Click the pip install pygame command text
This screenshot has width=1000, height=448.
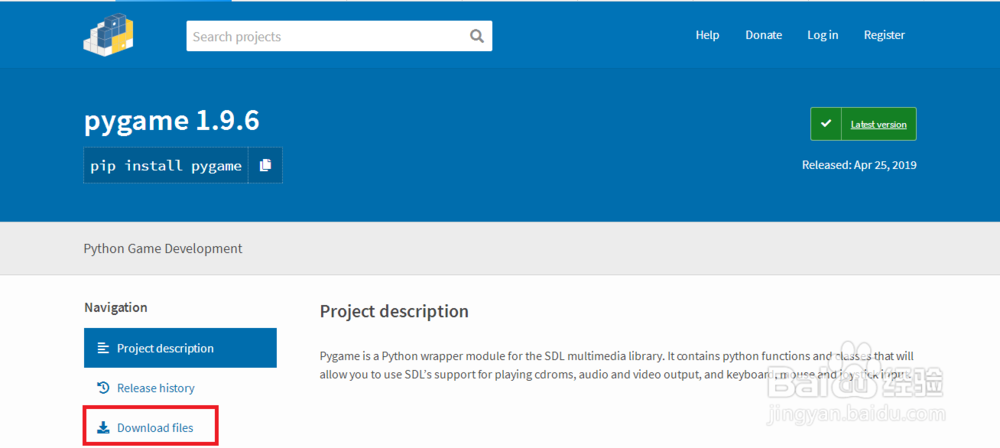click(x=166, y=166)
